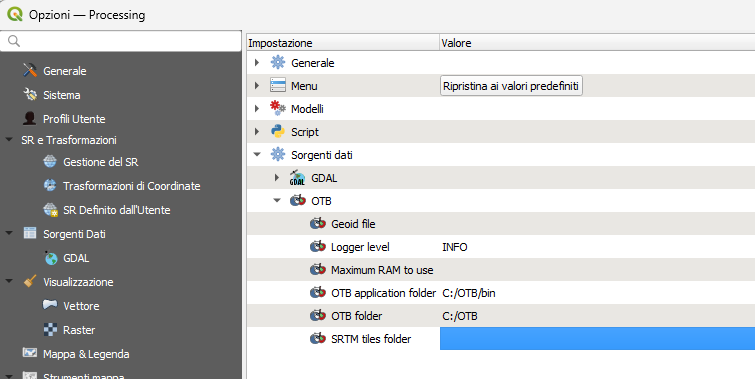Viewport: 755px width, 379px height.
Task: Open the Mappa & Legenda page
Action: click(86, 354)
